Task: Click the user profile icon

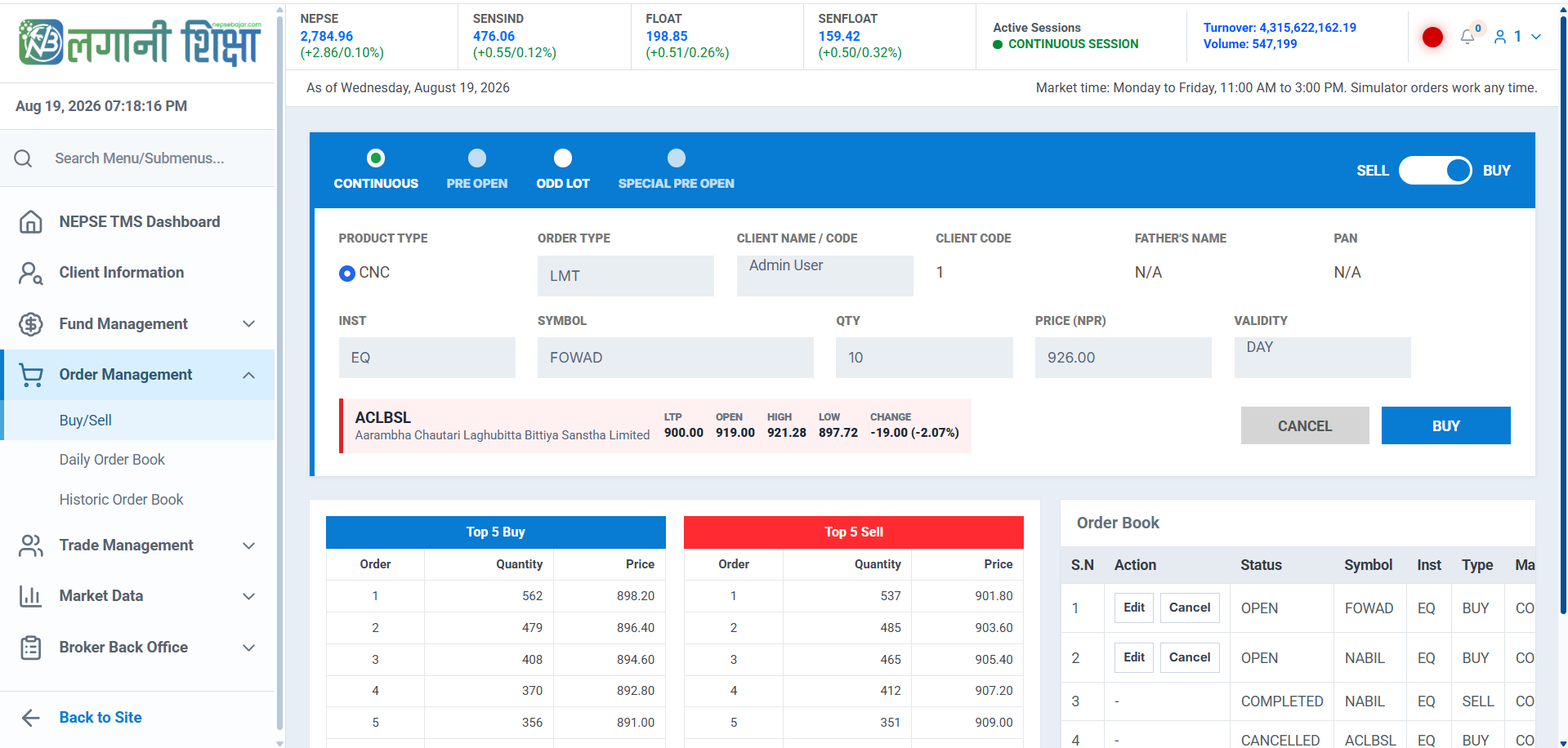Action: pos(1500,37)
